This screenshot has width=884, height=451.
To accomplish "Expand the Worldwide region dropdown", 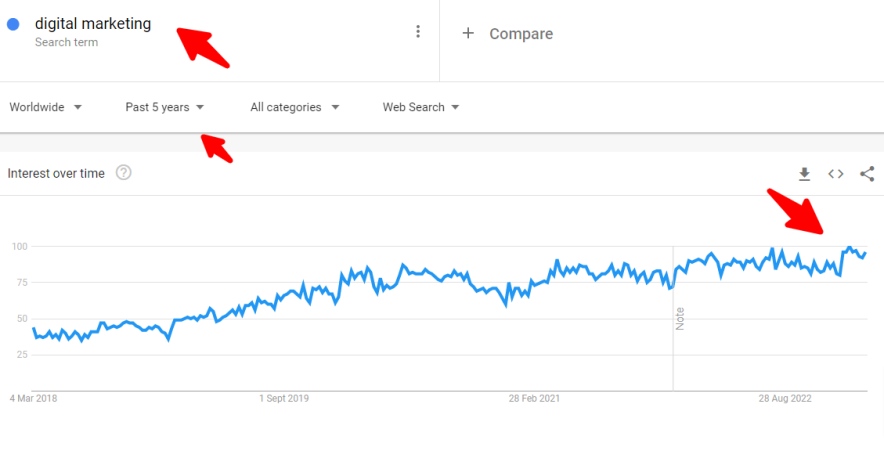I will 46,107.
